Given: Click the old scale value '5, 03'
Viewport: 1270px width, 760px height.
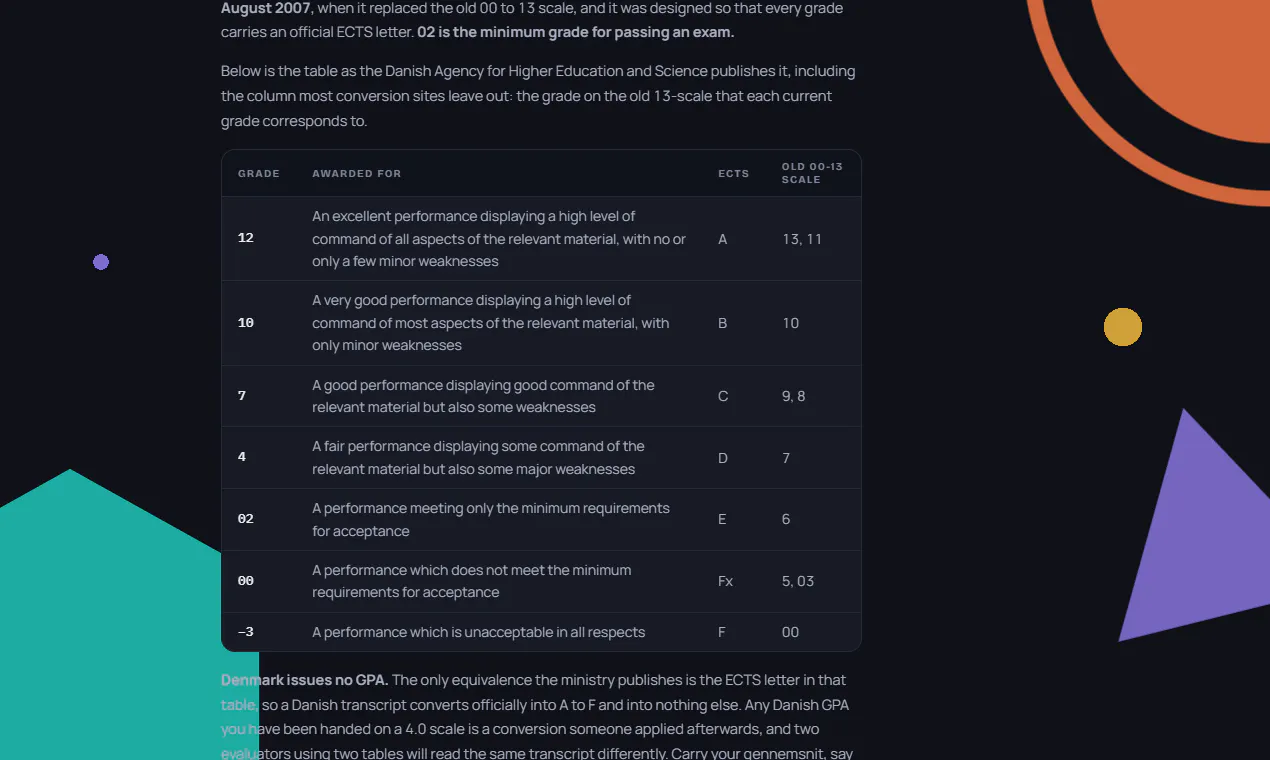Looking at the screenshot, I should click(798, 581).
